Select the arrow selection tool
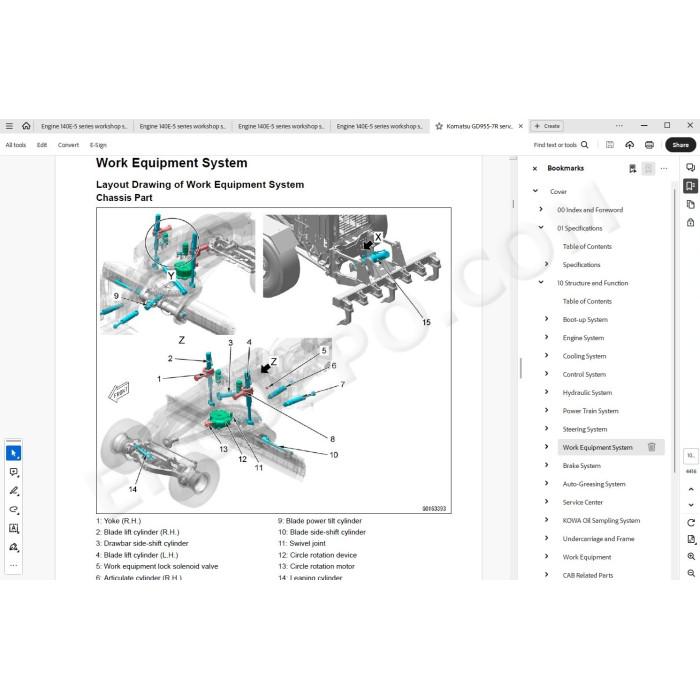The height and width of the screenshot is (700, 700). (x=13, y=453)
